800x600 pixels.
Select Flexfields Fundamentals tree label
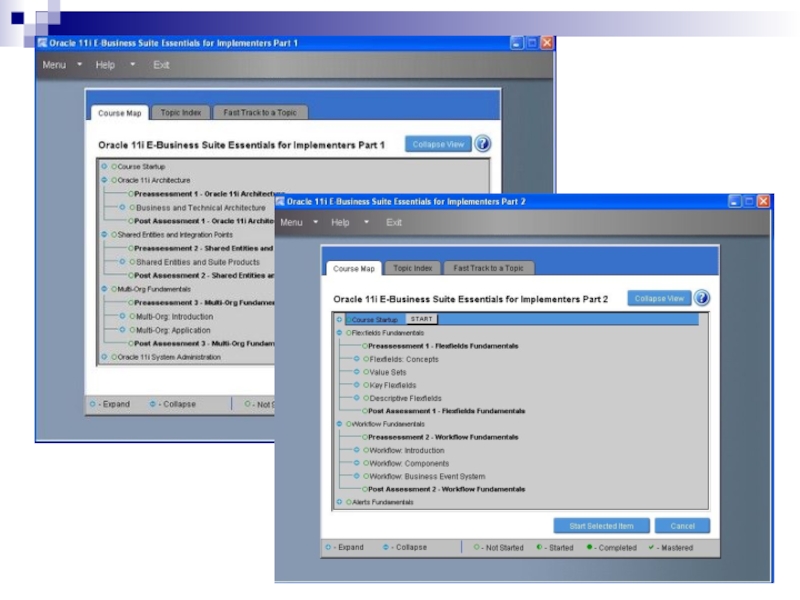click(388, 333)
